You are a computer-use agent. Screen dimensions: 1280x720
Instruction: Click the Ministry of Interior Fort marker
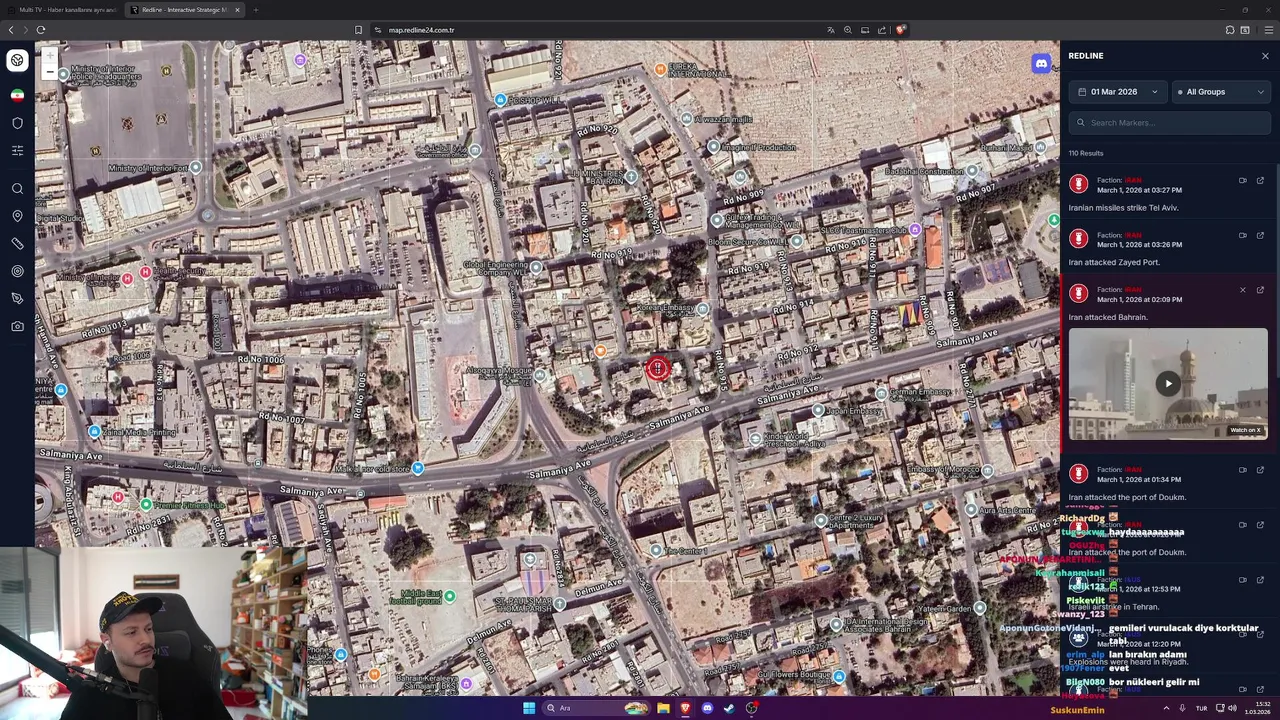[195, 168]
